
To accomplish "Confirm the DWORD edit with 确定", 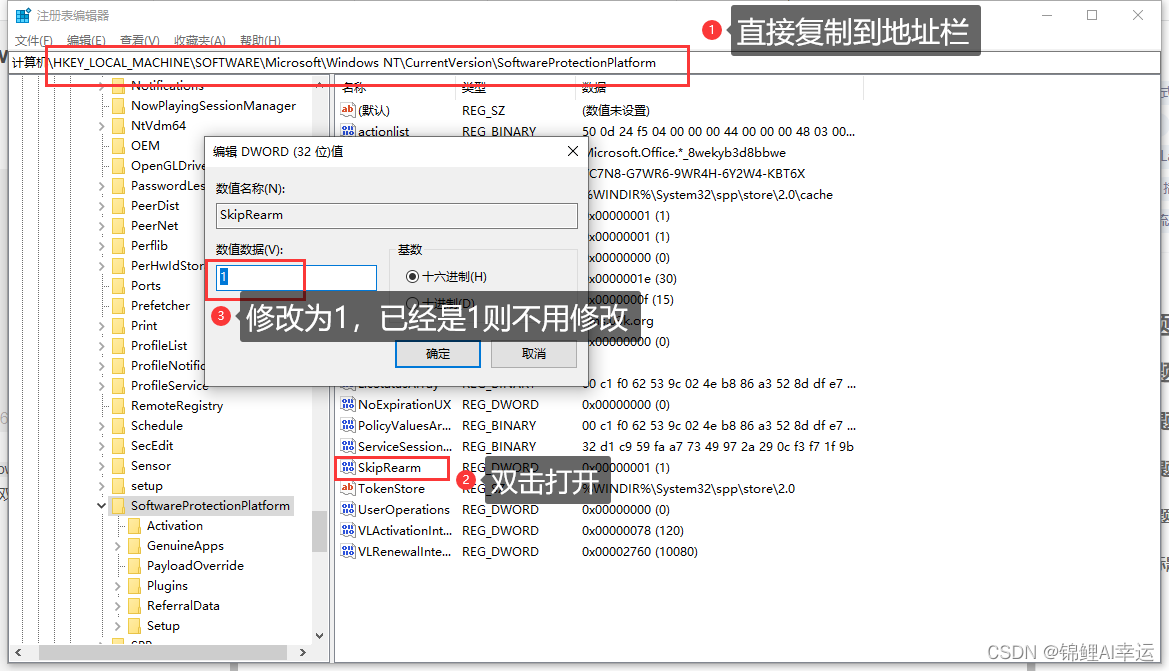I will (x=438, y=353).
